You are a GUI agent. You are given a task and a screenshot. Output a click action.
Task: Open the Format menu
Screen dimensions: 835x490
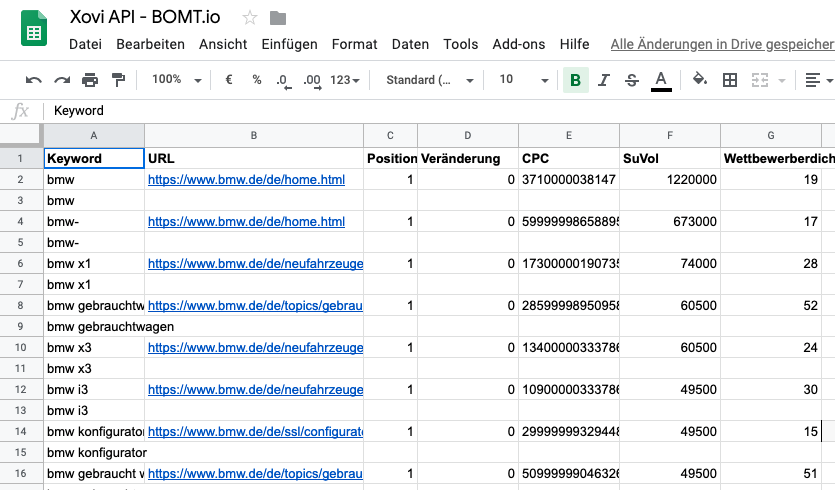tap(354, 44)
